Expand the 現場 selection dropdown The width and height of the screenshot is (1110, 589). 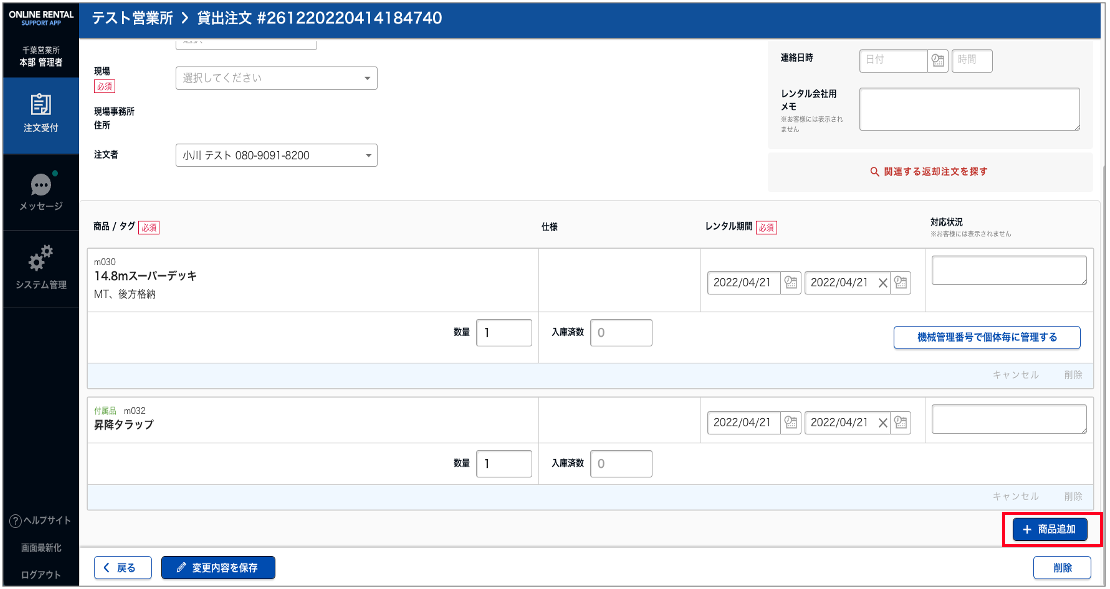(276, 78)
